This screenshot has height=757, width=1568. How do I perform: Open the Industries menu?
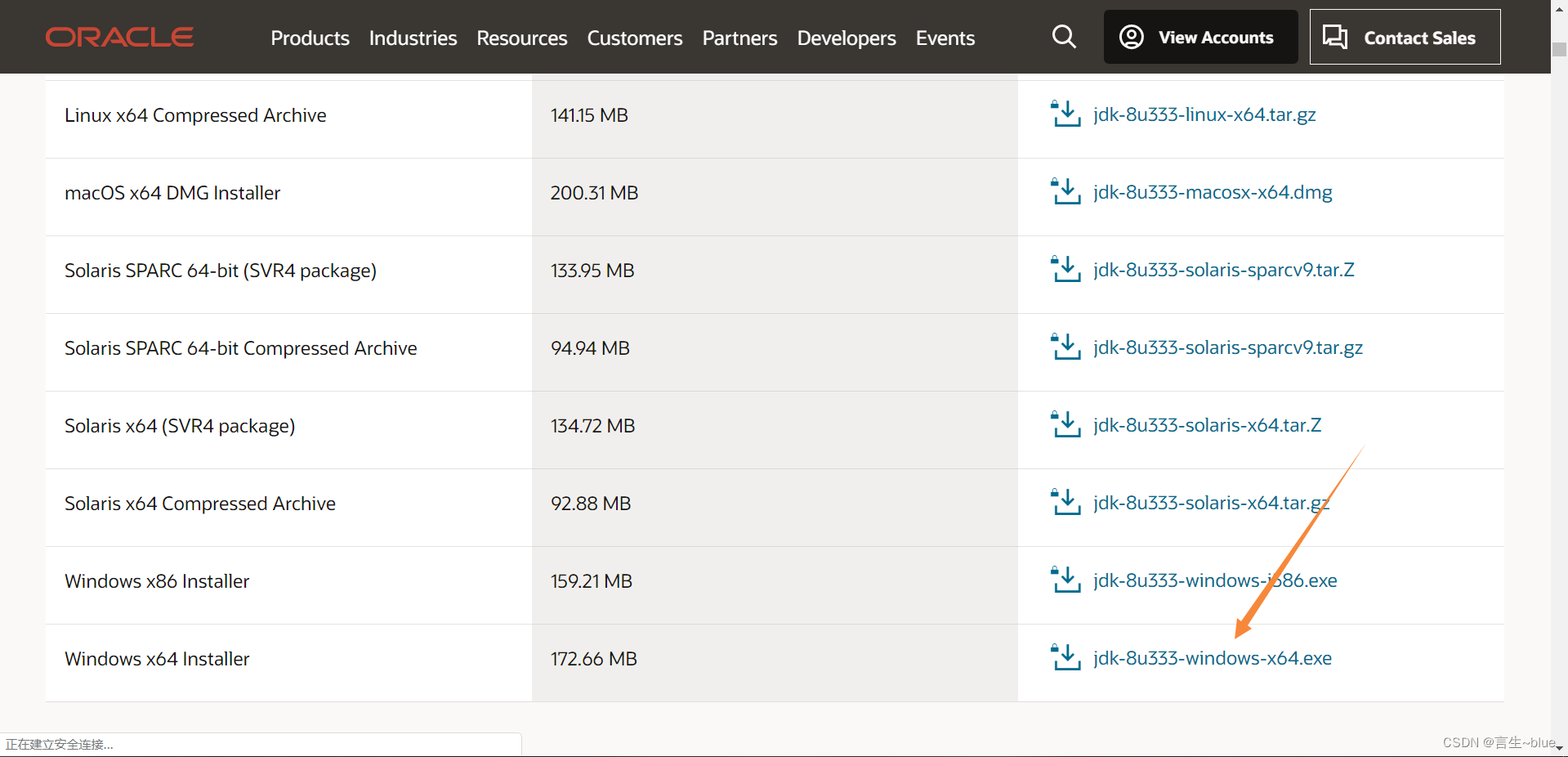coord(413,38)
